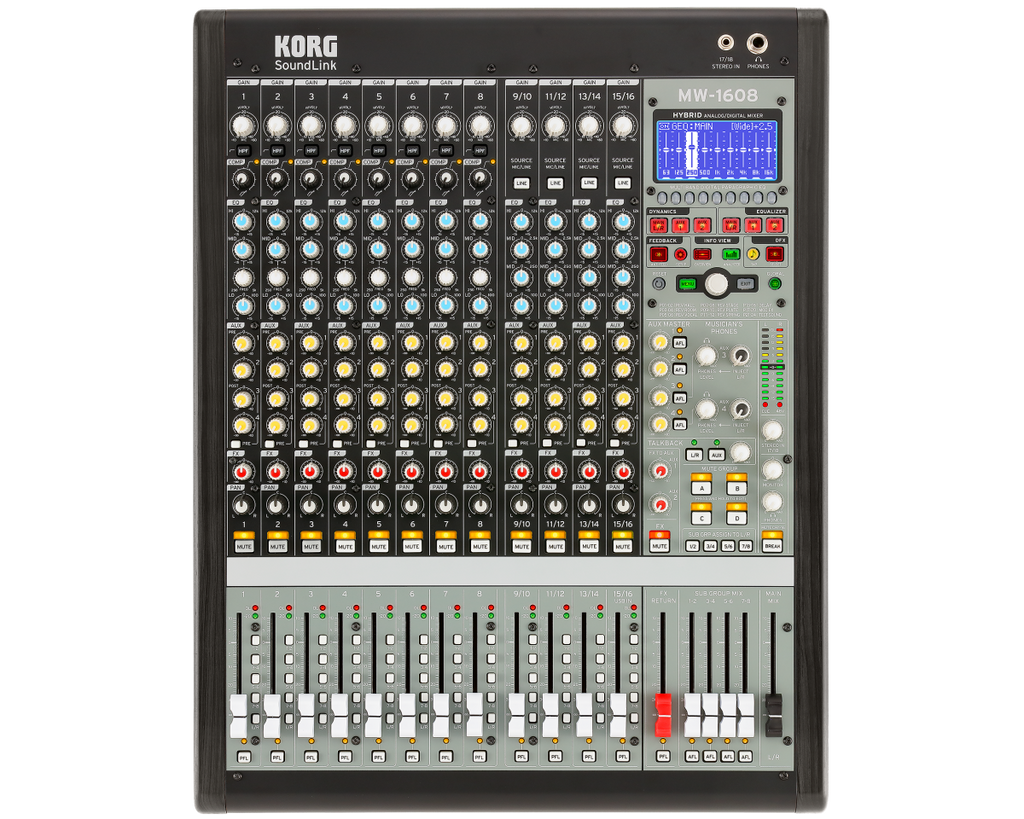Assign sub group 7/8 to L/R
The height and width of the screenshot is (819, 1024).
point(745,545)
